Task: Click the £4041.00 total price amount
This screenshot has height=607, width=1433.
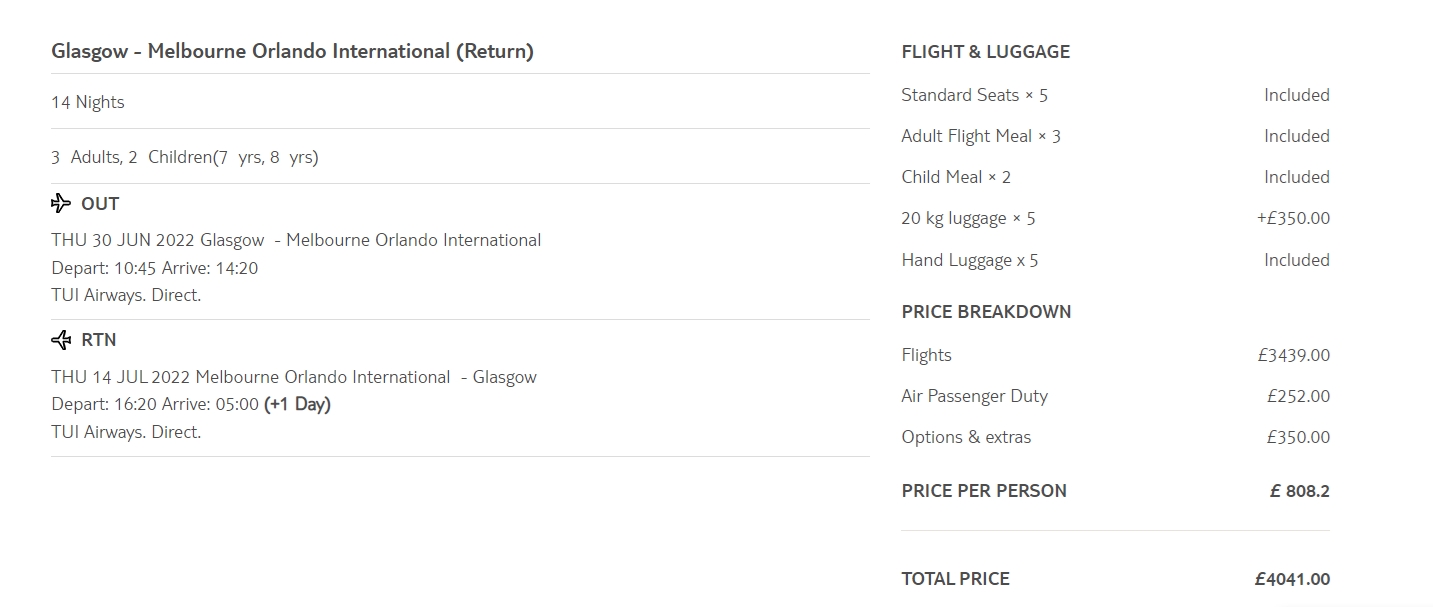Action: (1292, 579)
